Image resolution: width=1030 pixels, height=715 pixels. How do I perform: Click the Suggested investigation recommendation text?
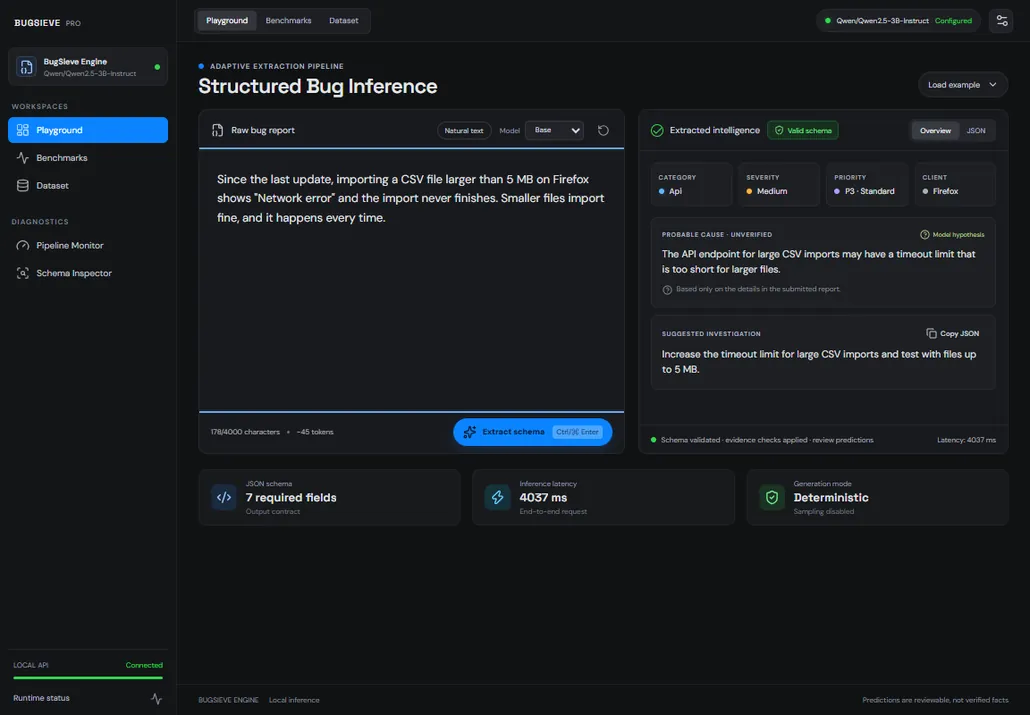[x=818, y=361]
